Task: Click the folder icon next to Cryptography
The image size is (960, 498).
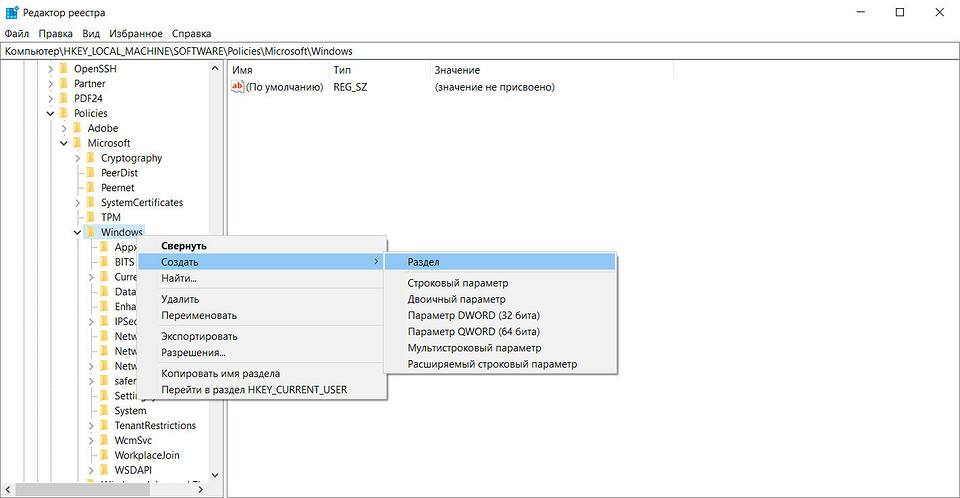Action: pyautogui.click(x=91, y=158)
